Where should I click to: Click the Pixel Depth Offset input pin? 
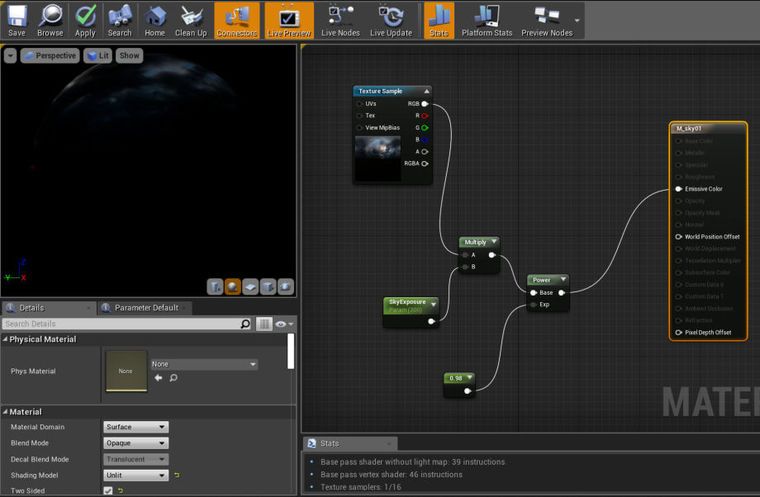679,333
